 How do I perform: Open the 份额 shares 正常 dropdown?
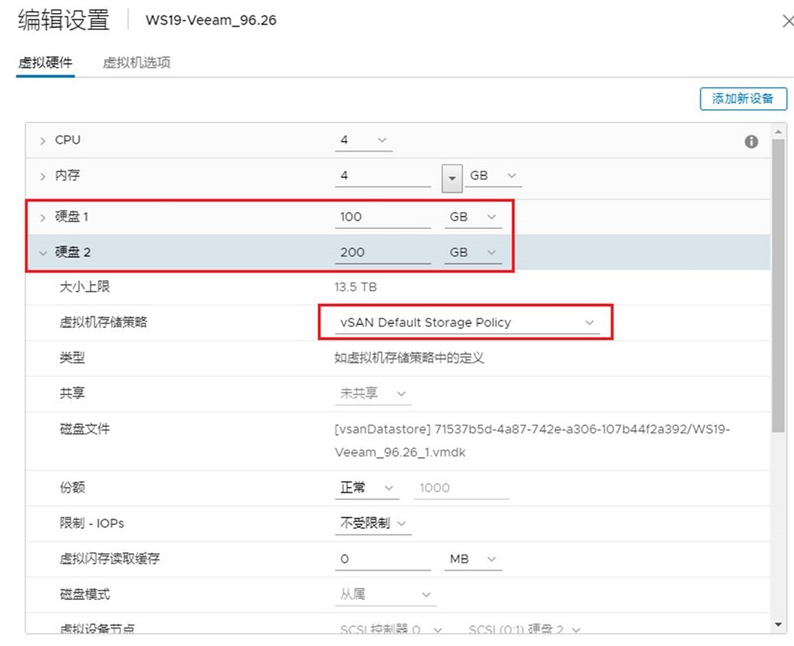[x=366, y=488]
